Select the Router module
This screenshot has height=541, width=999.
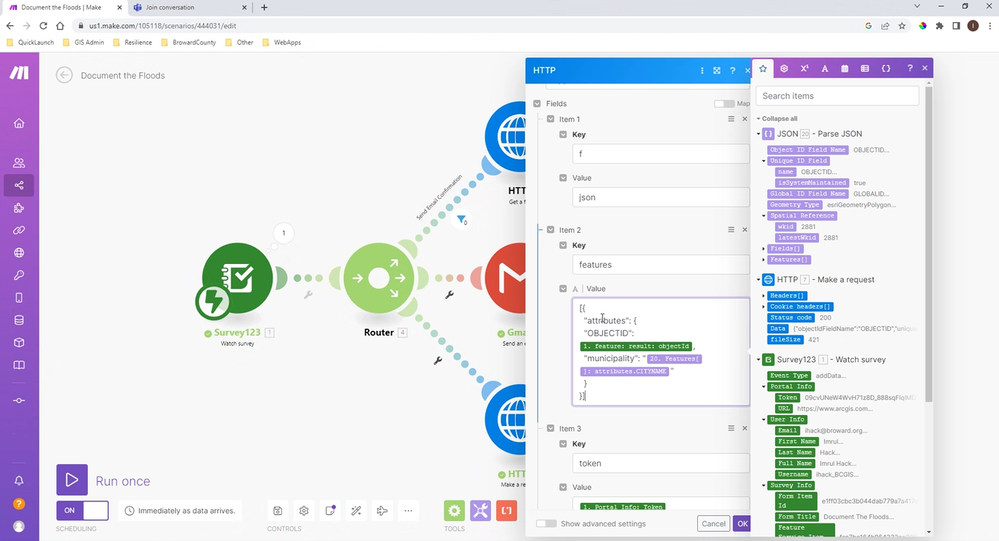point(378,278)
